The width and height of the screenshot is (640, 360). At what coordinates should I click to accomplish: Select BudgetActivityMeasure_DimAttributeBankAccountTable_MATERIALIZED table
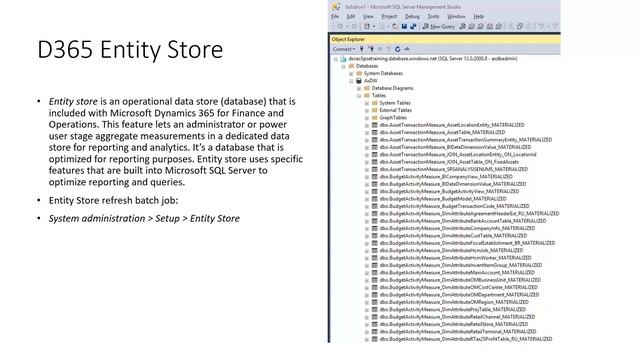pos(463,221)
